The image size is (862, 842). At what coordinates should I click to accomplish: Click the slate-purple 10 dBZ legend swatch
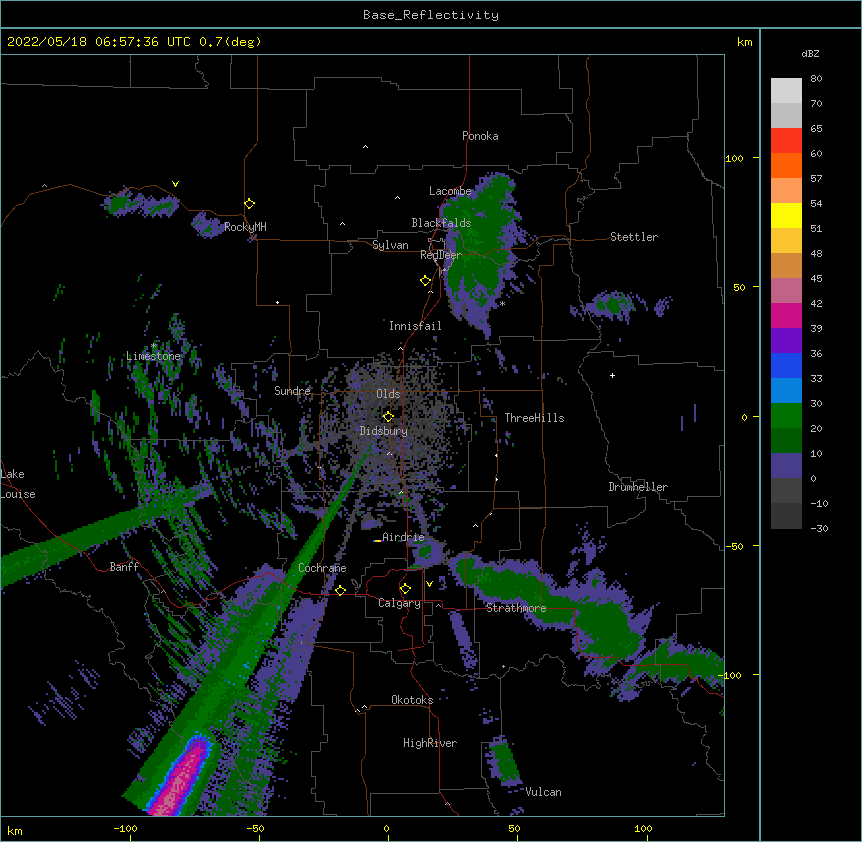tap(786, 466)
